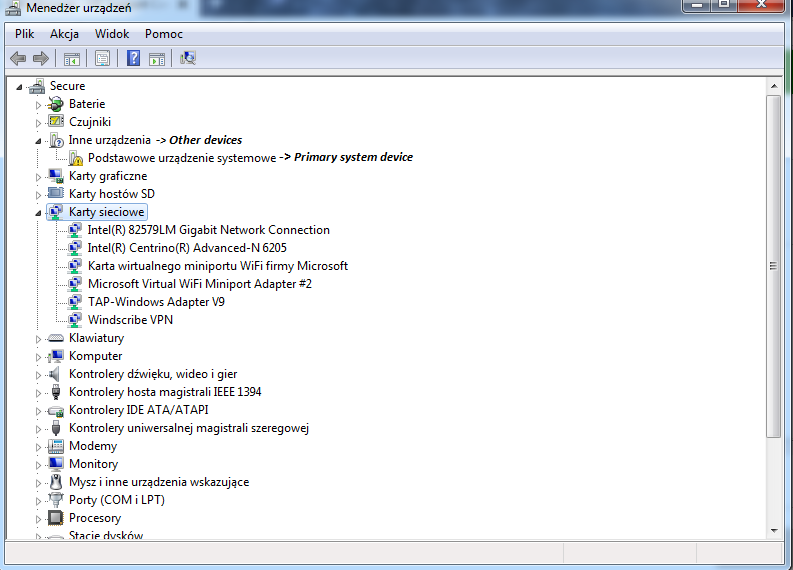This screenshot has height=570, width=793.
Task: Expand the Klawiatury node
Action: pos(38,339)
